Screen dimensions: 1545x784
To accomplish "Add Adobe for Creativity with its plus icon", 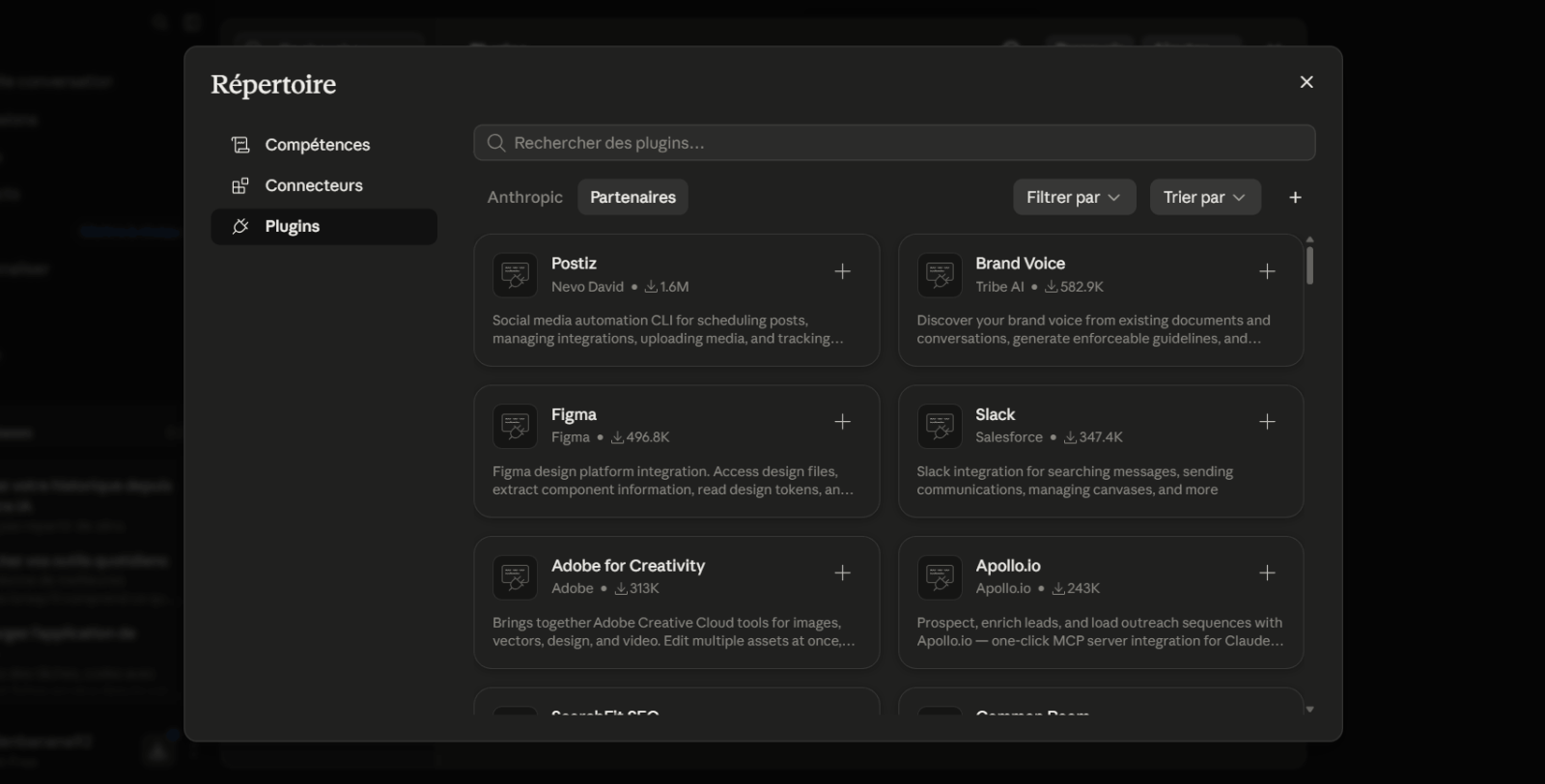I will click(x=842, y=574).
